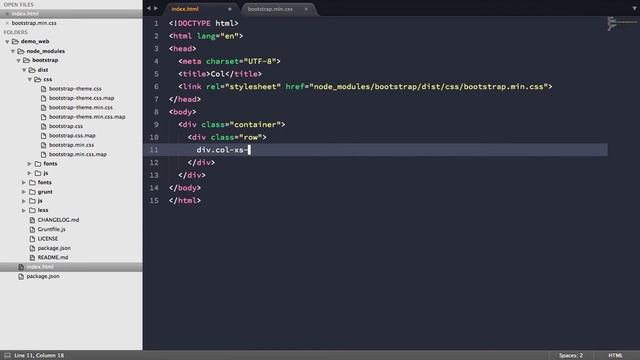Viewport: 640px width, 360px height.
Task: Switch to the bootstrap.min.css tab
Action: 270,9
